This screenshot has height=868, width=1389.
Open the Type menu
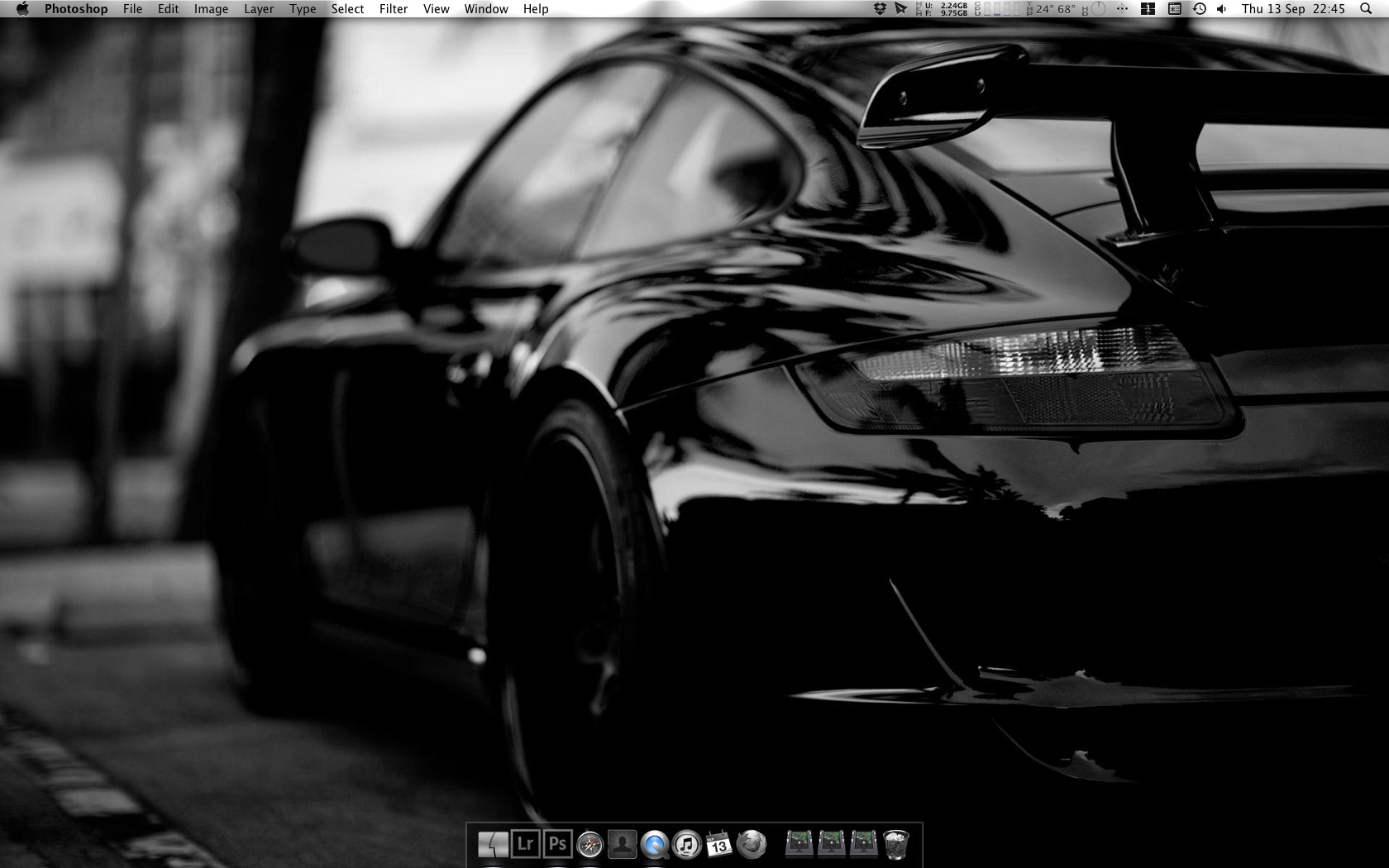(303, 9)
